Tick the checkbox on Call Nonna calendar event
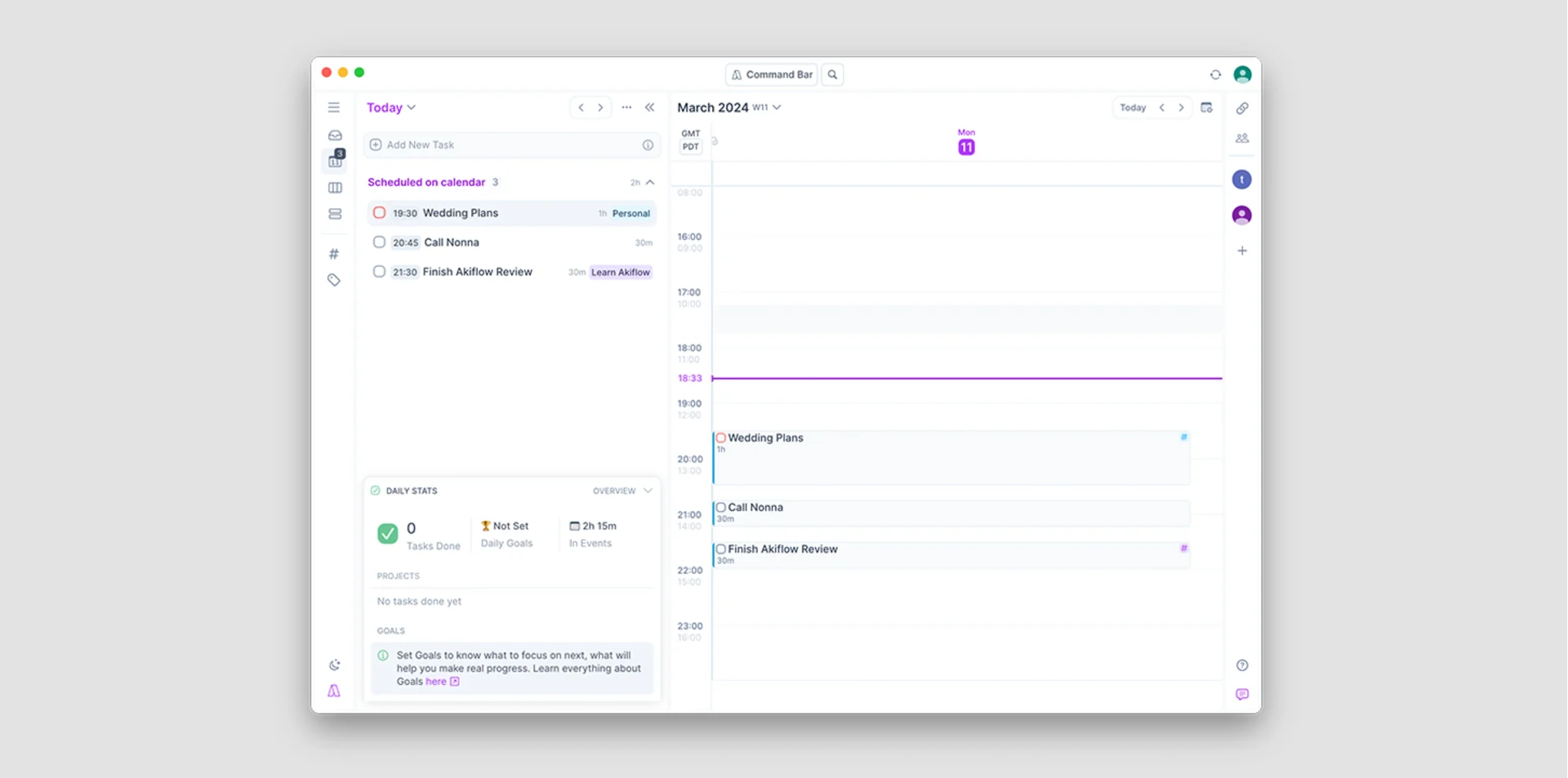 721,508
